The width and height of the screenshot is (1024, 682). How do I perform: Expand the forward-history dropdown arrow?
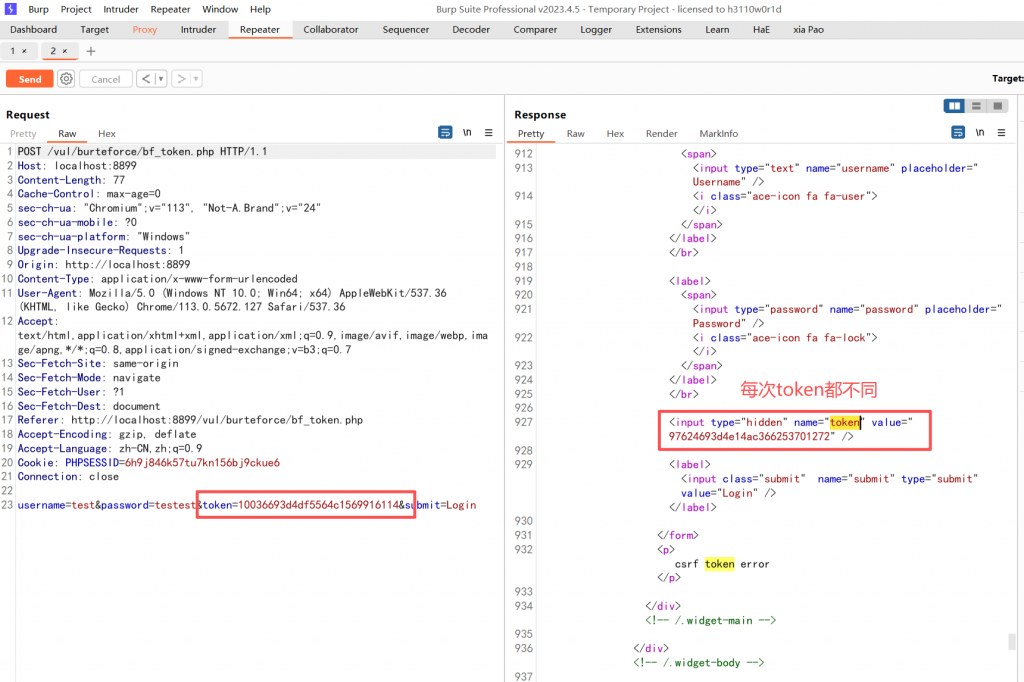196,79
